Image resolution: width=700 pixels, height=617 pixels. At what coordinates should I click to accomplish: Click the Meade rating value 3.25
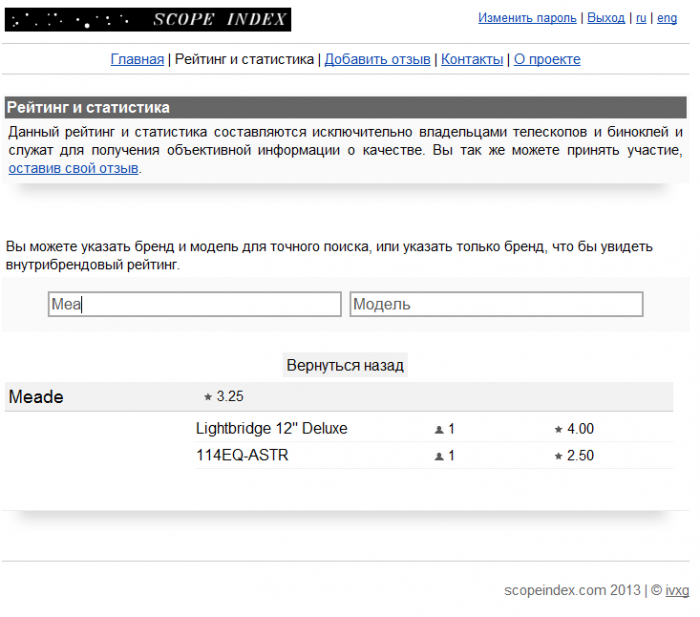[x=230, y=396]
